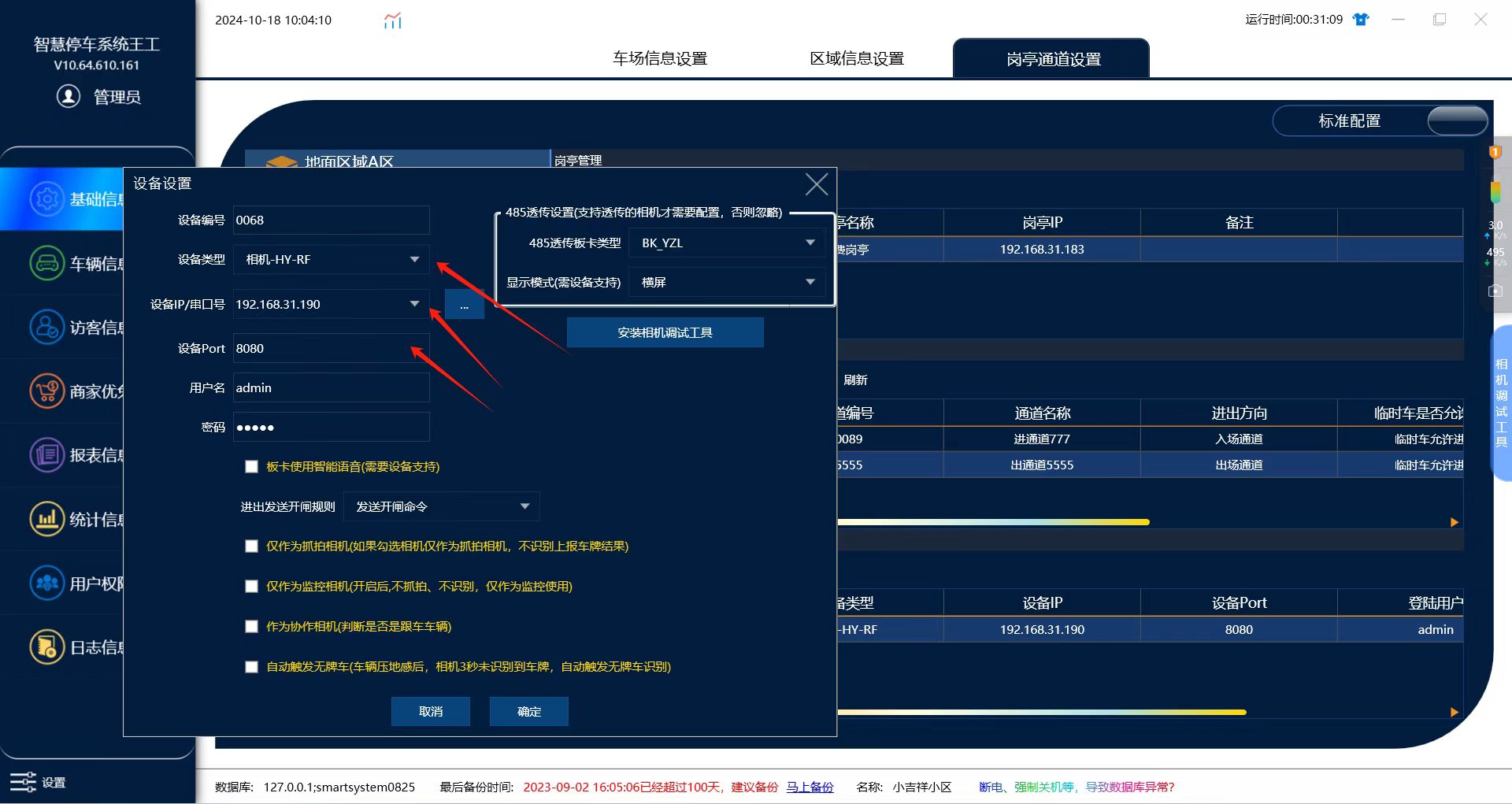Image resolution: width=1512 pixels, height=804 pixels.
Task: Click the orange notification badge on right edge
Action: [1495, 152]
